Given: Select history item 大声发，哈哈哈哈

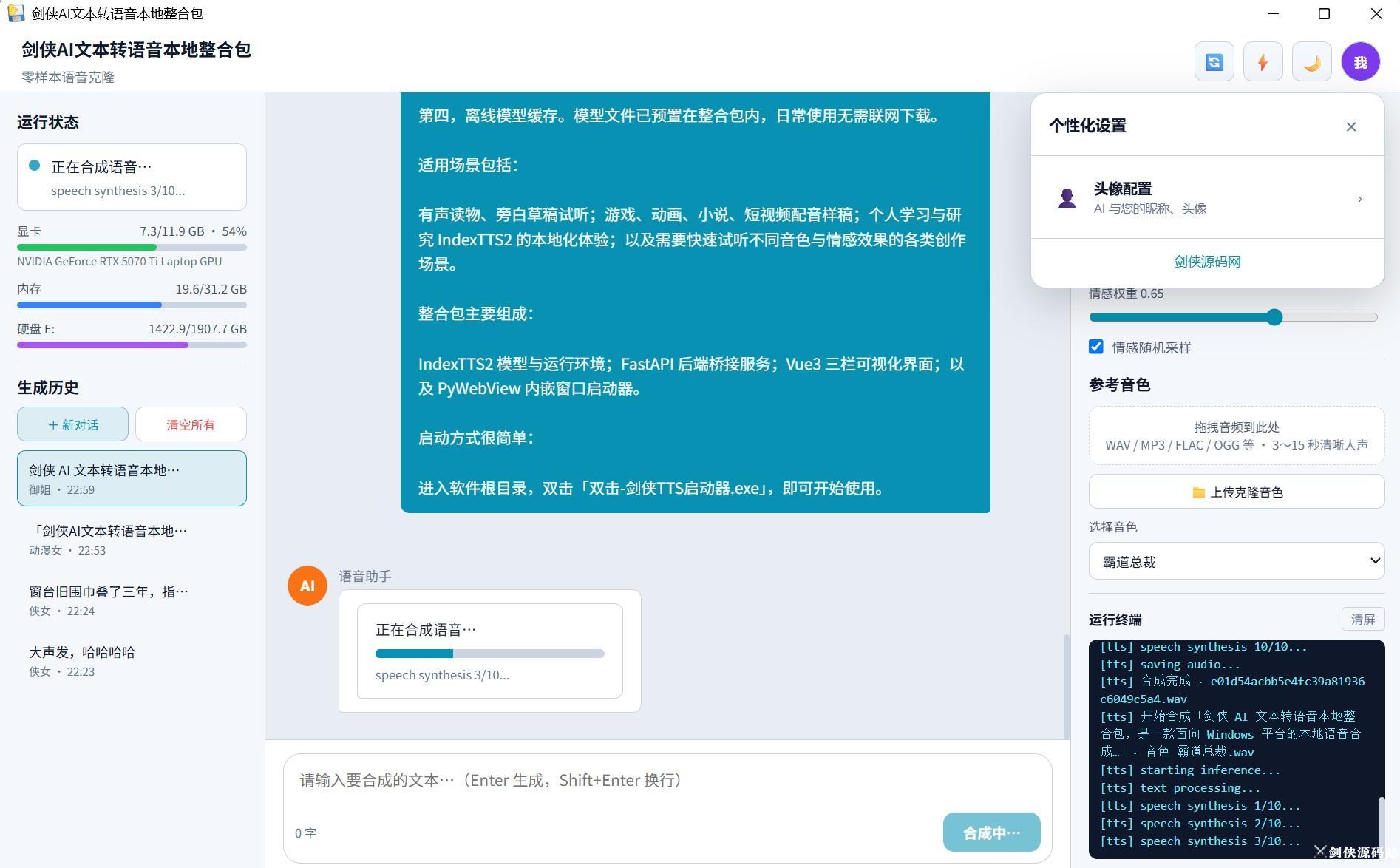Looking at the screenshot, I should click(132, 661).
